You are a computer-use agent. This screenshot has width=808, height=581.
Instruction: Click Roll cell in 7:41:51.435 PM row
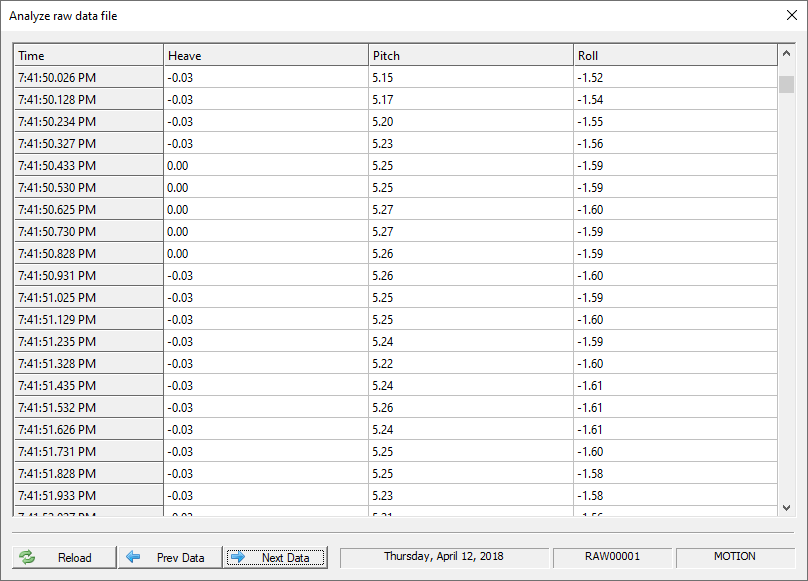(x=676, y=386)
